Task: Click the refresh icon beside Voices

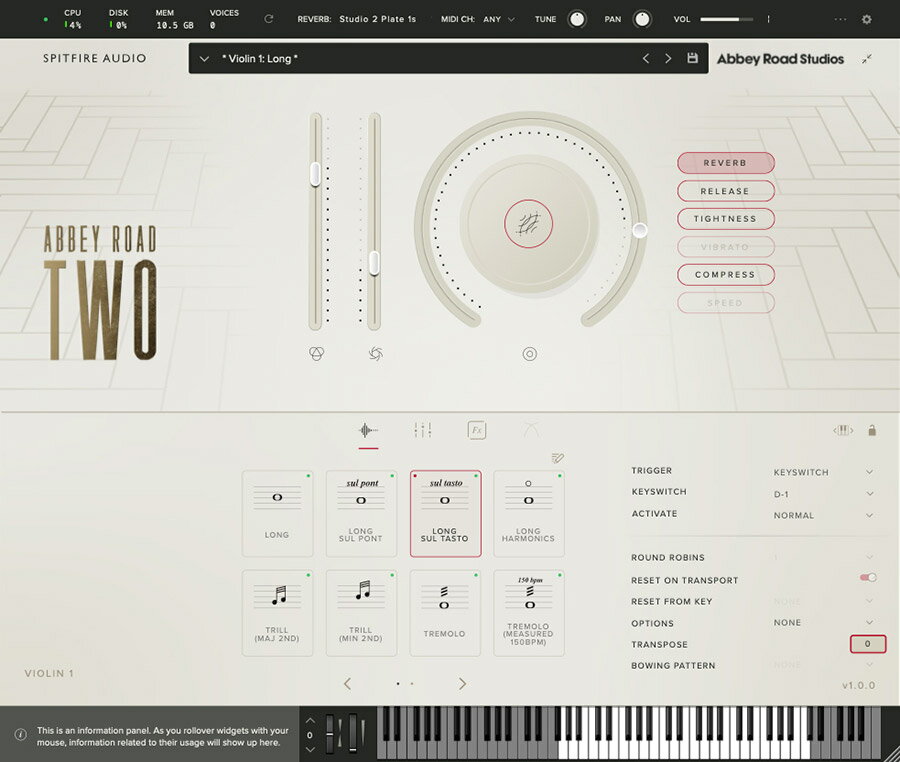Action: pos(268,19)
